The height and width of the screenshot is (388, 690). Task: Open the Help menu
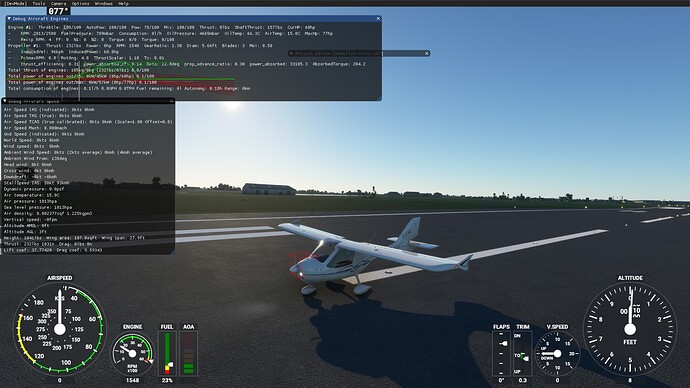[124, 3]
